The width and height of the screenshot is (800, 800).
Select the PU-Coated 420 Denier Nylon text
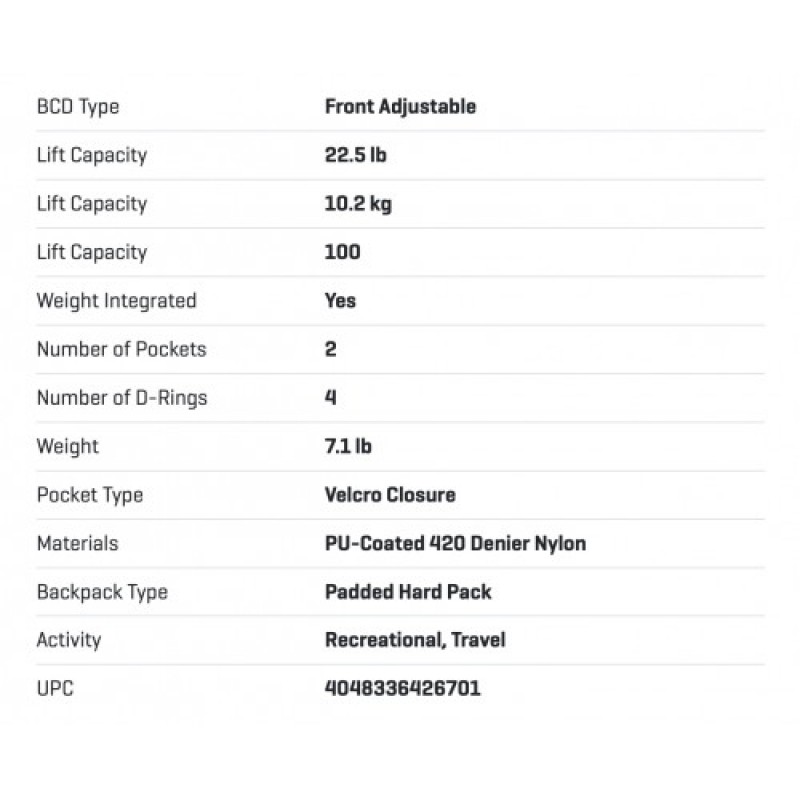pos(455,543)
